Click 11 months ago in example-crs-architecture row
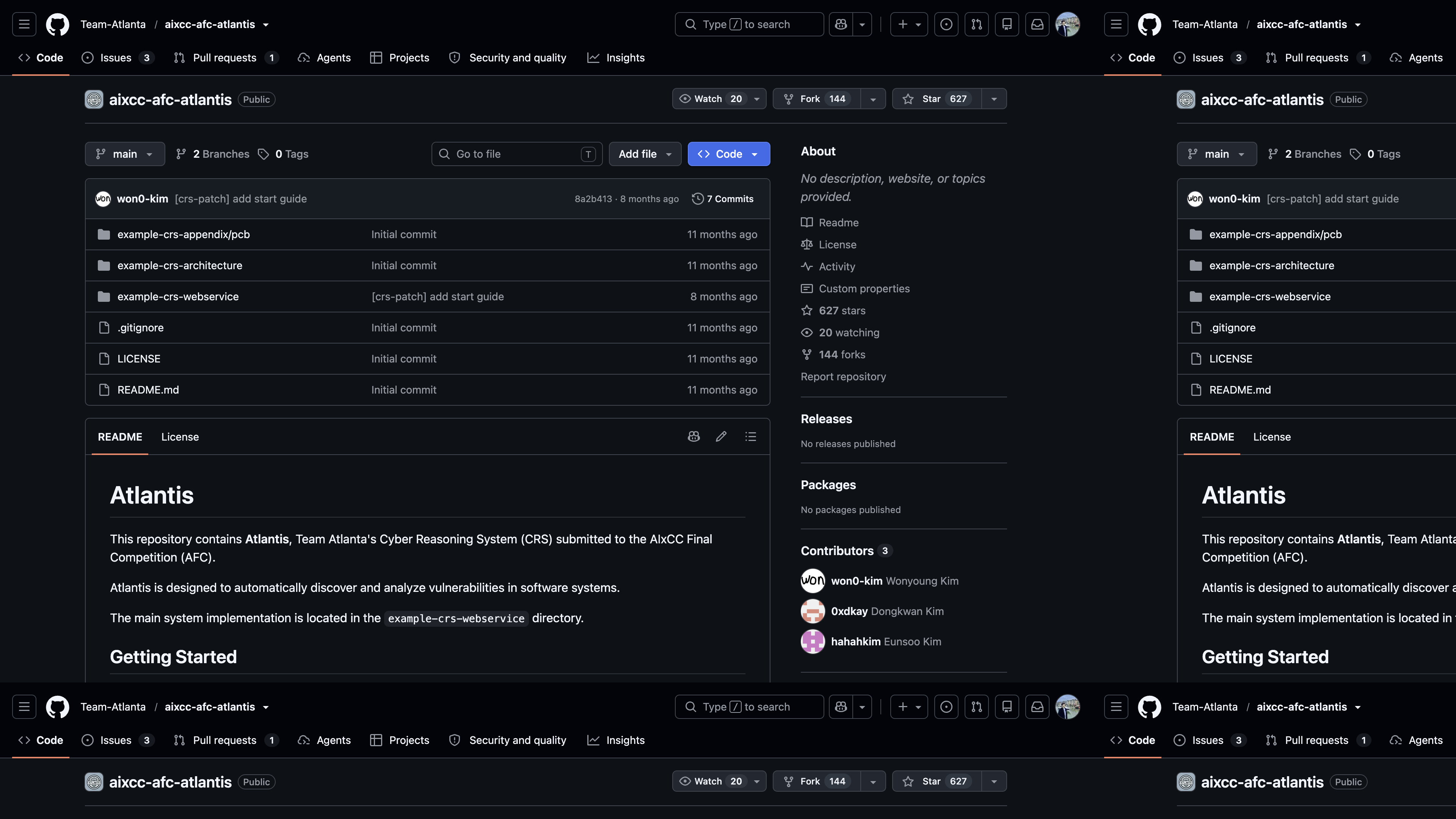Viewport: 1456px width, 819px height. [722, 265]
